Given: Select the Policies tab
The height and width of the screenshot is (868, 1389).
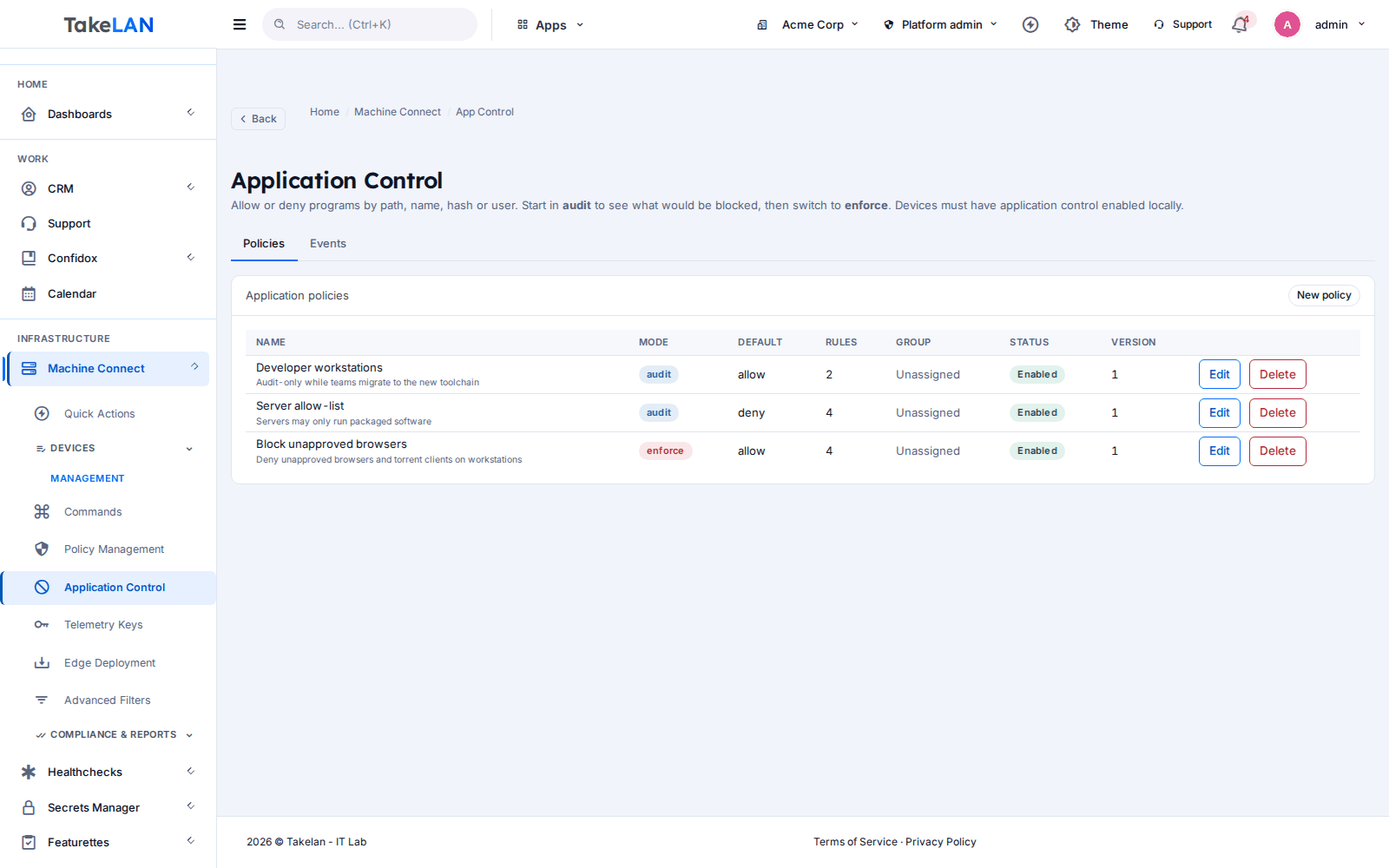Looking at the screenshot, I should coord(264,244).
